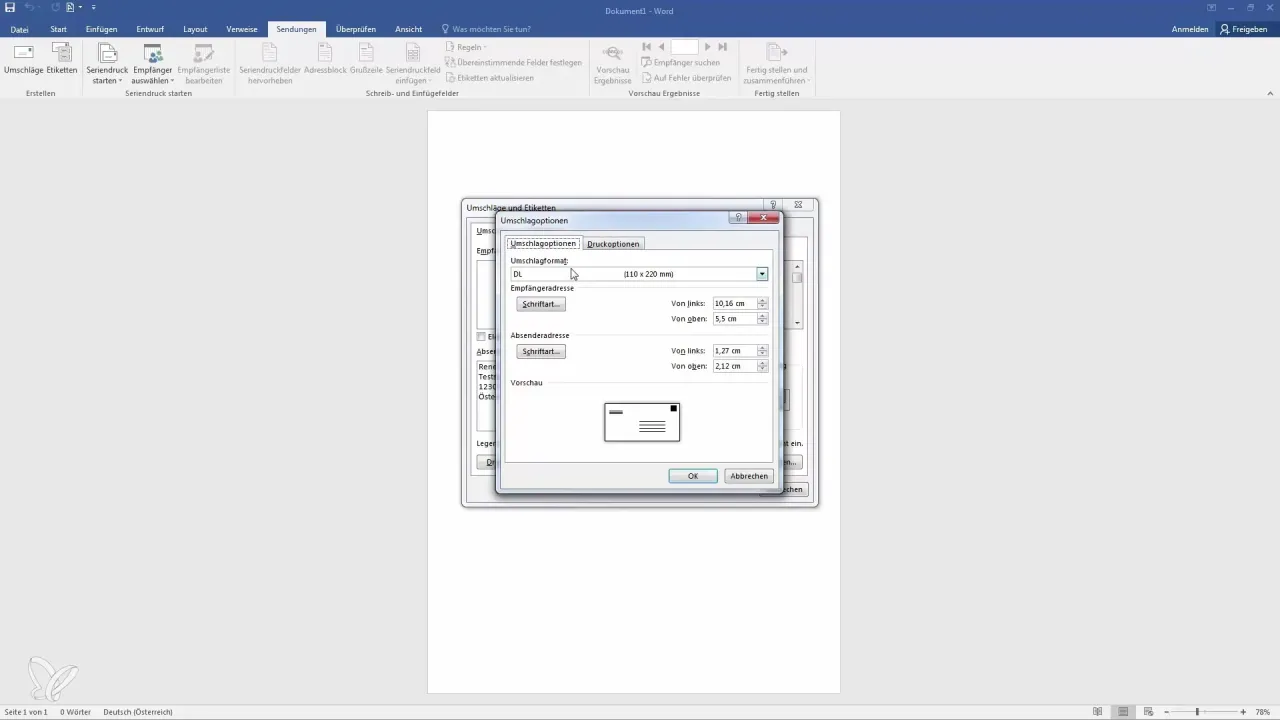Switch to the Druckoptionen tab
The width and height of the screenshot is (1280, 720).
click(x=614, y=244)
